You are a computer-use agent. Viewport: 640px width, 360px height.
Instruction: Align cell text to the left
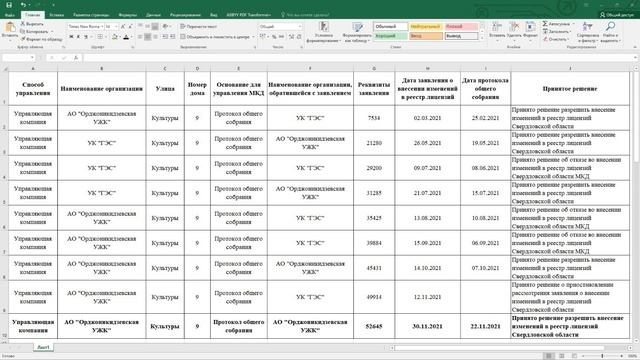click(x=140, y=37)
